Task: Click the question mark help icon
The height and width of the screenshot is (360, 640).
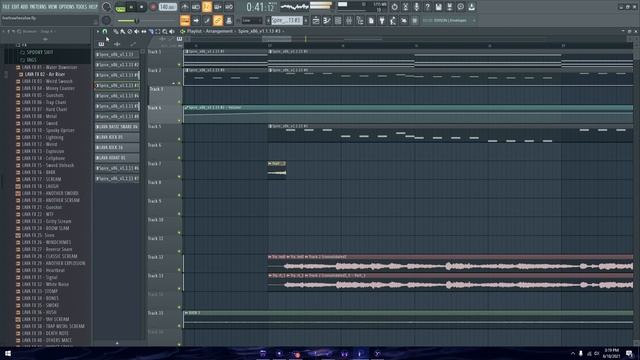Action: (427, 7)
